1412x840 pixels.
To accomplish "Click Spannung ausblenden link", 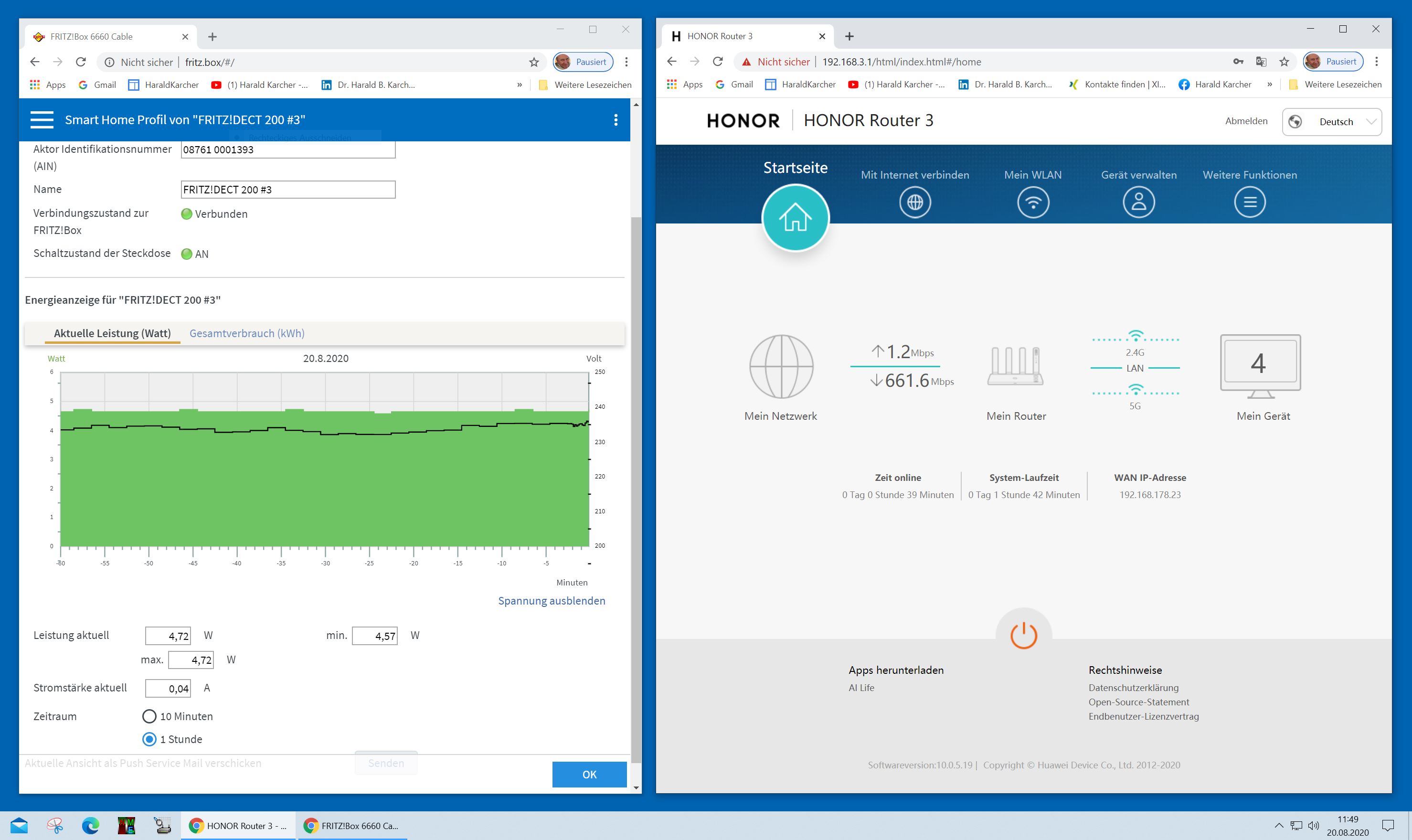I will (551, 601).
